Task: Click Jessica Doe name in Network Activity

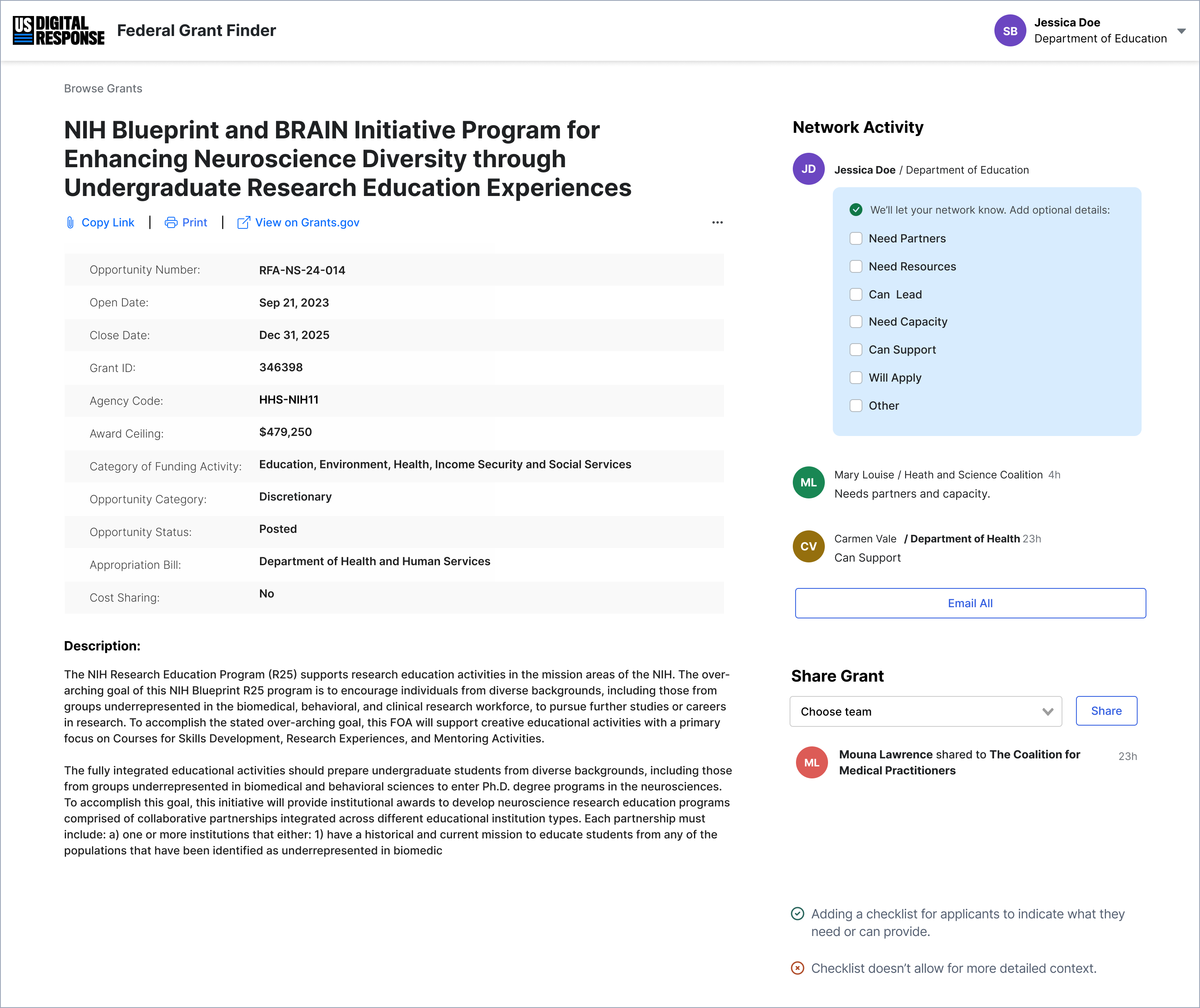Action: pyautogui.click(x=864, y=170)
